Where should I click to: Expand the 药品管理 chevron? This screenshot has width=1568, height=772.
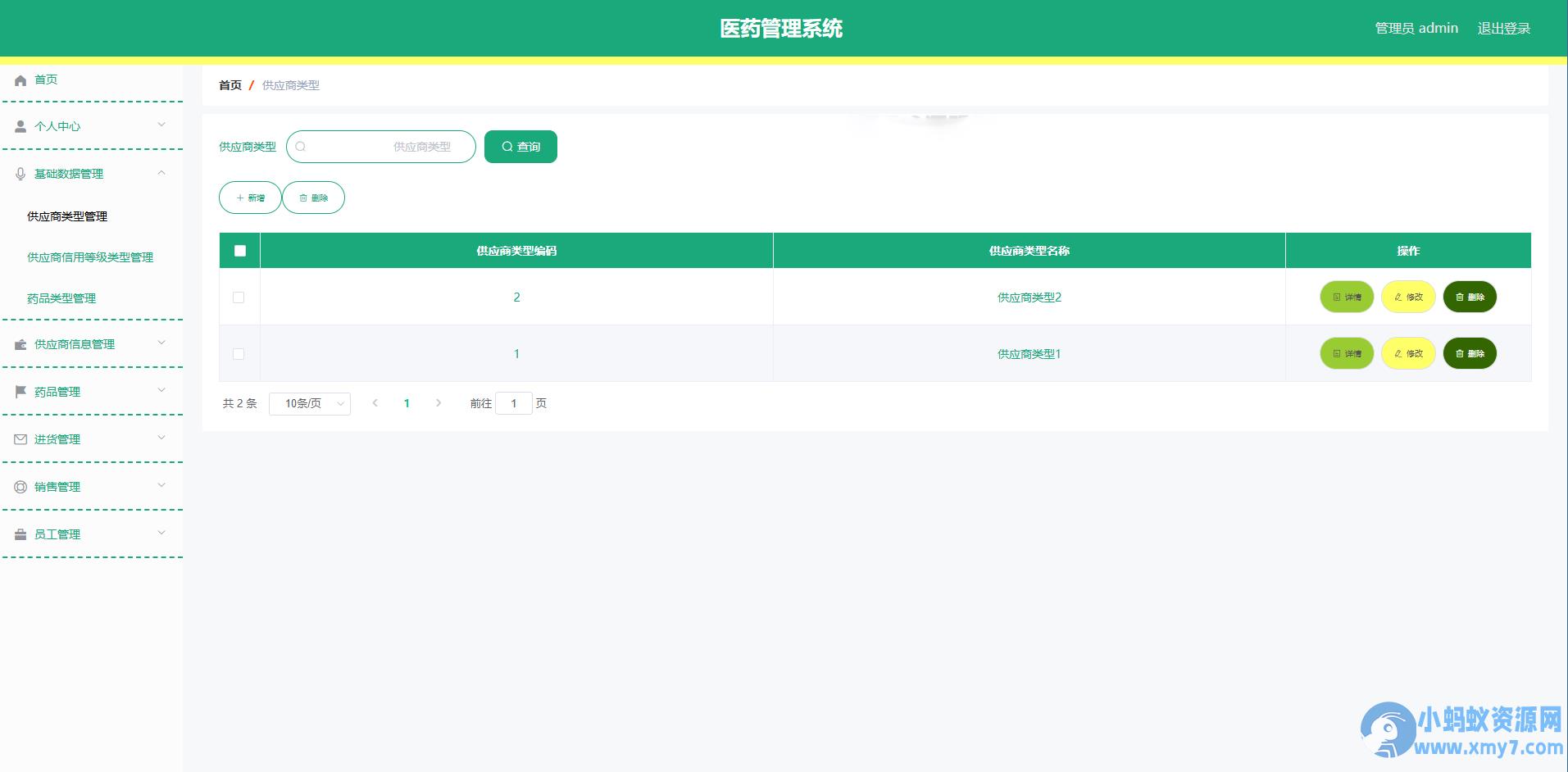[x=161, y=390]
